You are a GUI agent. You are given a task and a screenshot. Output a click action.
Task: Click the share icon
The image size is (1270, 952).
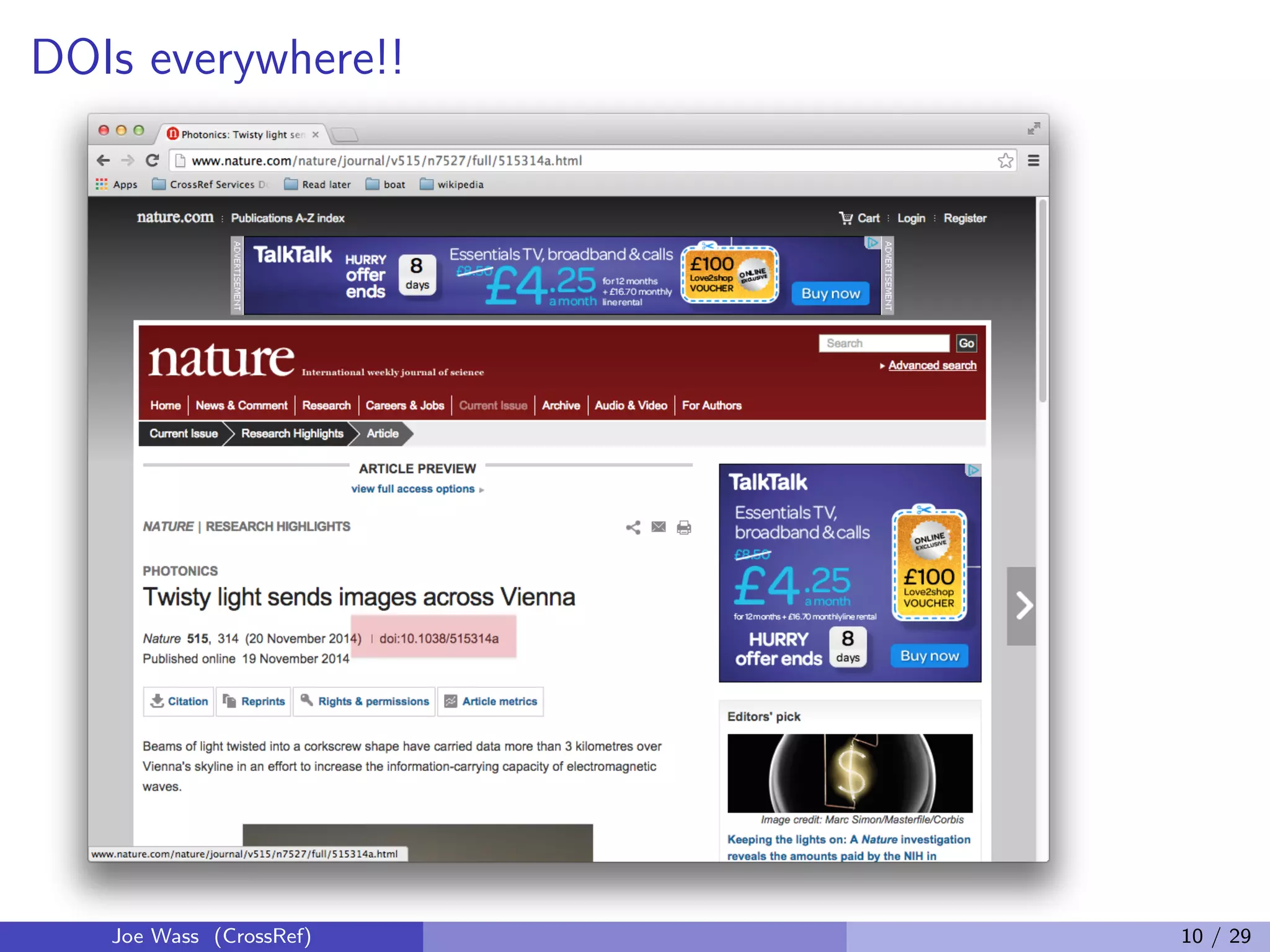[633, 527]
